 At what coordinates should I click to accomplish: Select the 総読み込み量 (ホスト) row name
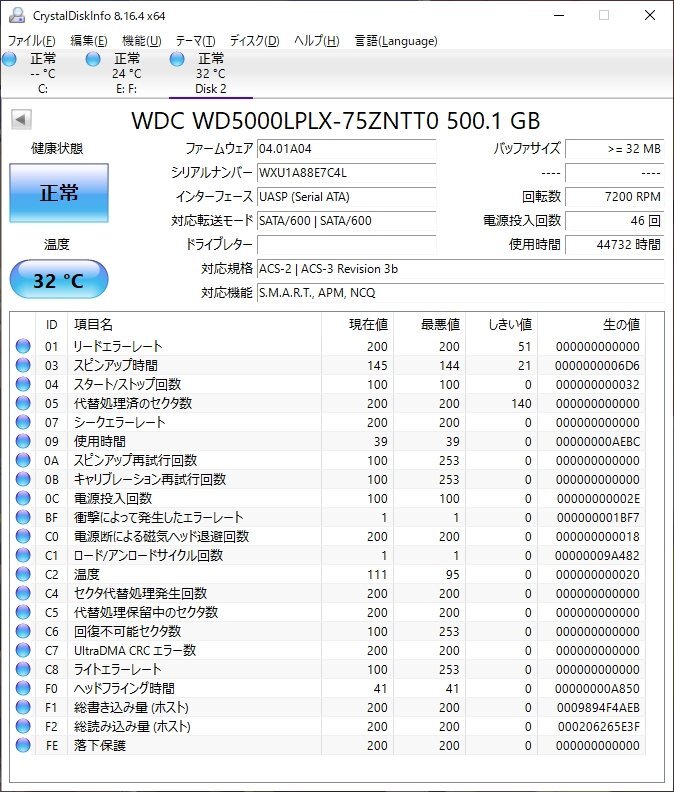[x=132, y=726]
